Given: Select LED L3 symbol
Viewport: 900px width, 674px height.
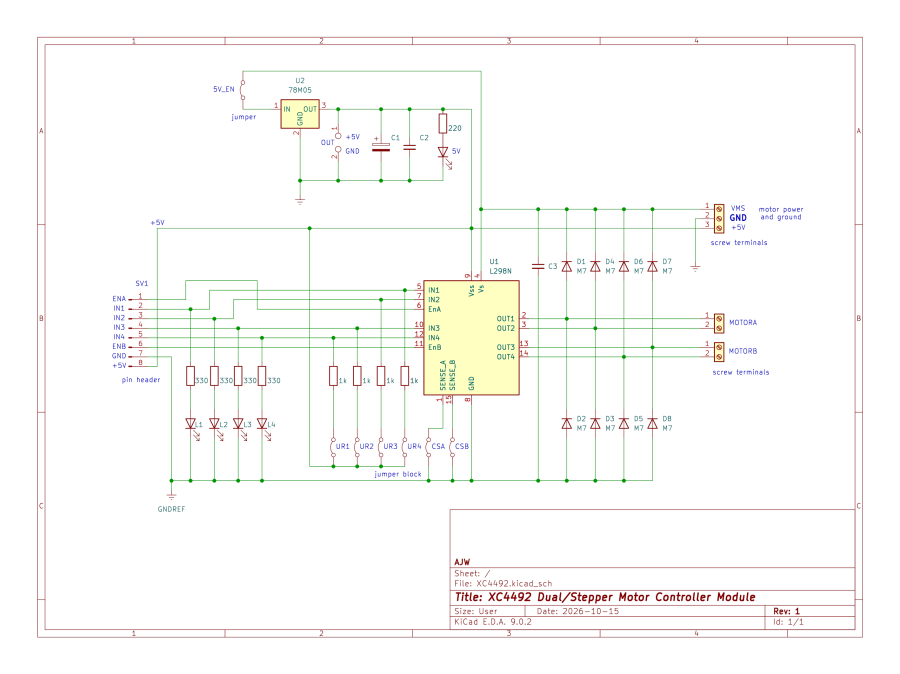Looking at the screenshot, I should tap(238, 424).
